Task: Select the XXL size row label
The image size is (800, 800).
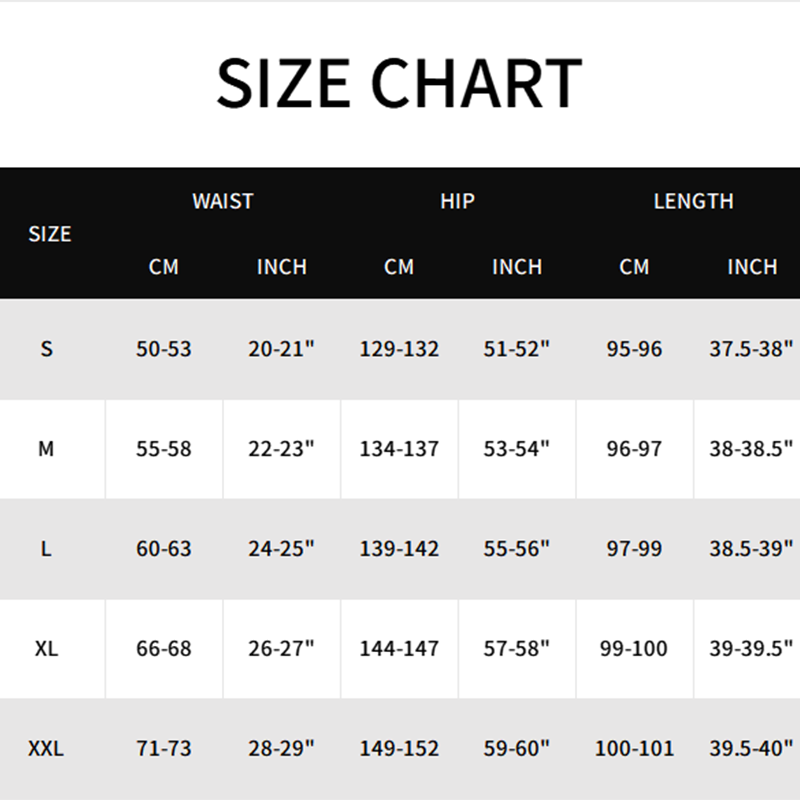Action: point(46,748)
